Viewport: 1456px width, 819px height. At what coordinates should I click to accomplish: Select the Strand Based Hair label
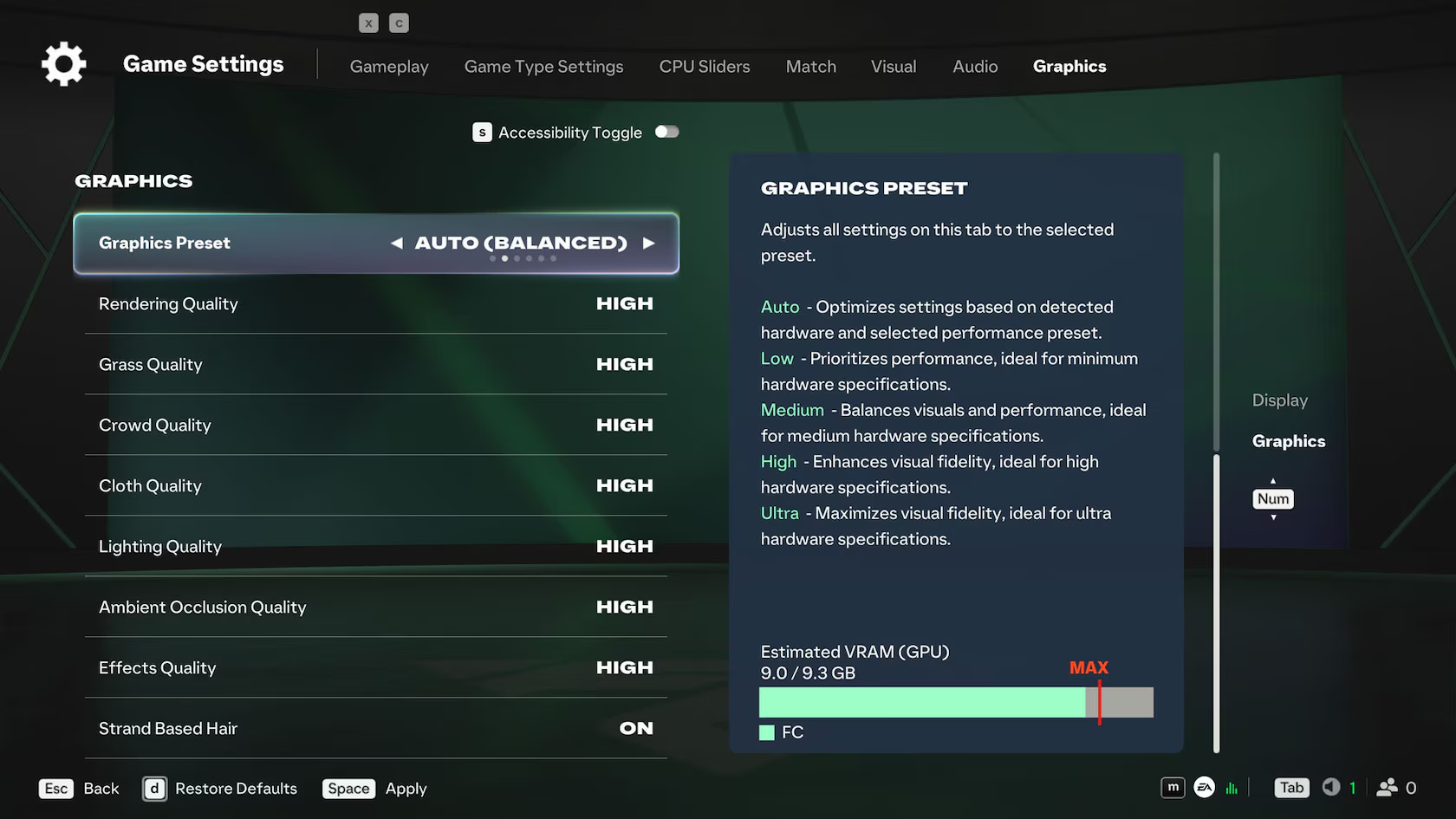coord(168,729)
